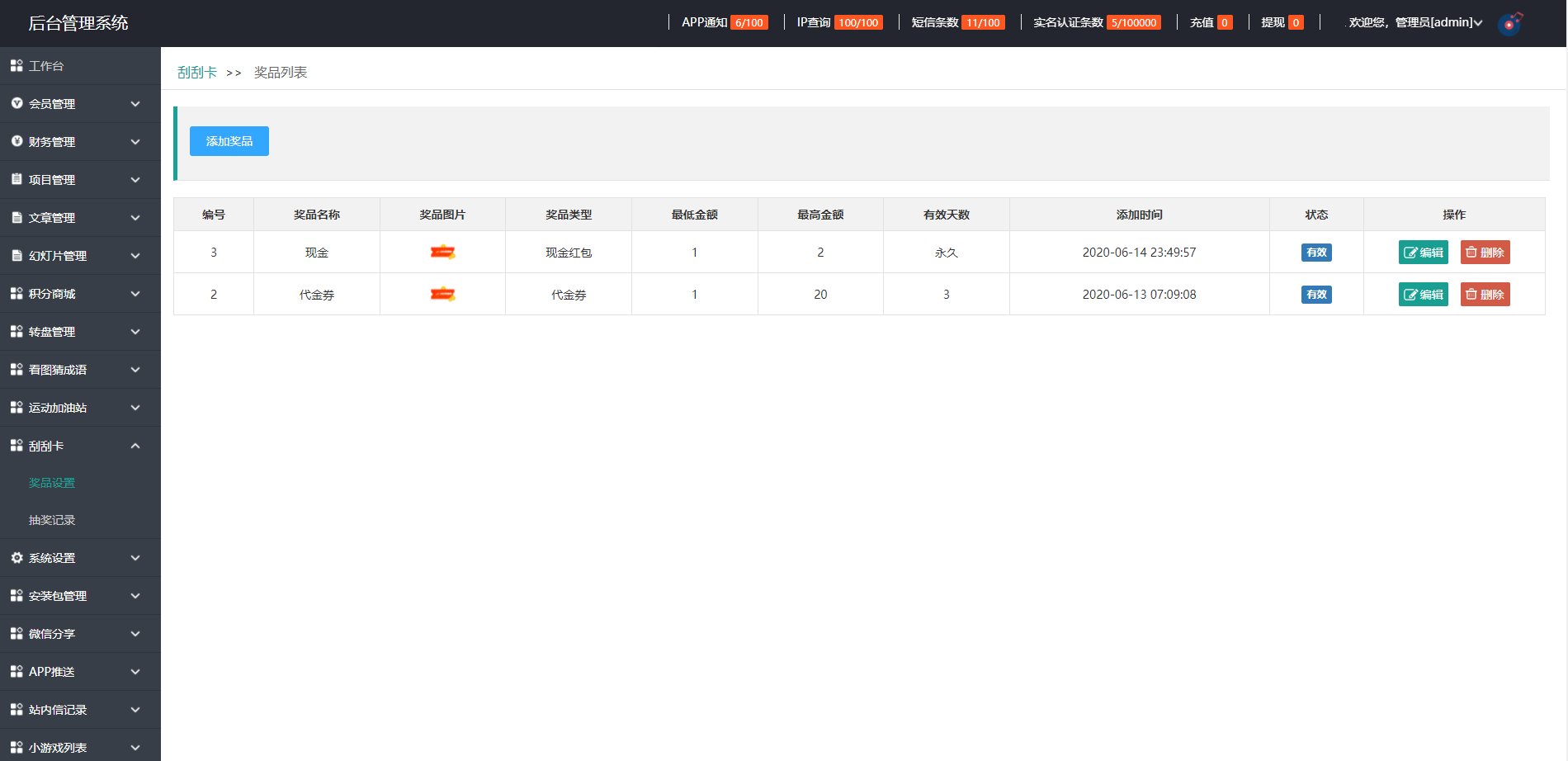Expand the 系统设置 menu chevron
The height and width of the screenshot is (761, 1568).
click(x=135, y=558)
